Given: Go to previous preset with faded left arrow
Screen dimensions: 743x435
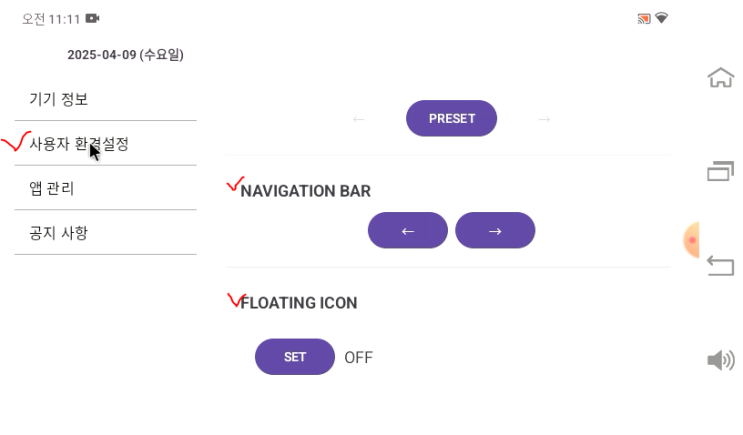Looking at the screenshot, I should coord(359,119).
